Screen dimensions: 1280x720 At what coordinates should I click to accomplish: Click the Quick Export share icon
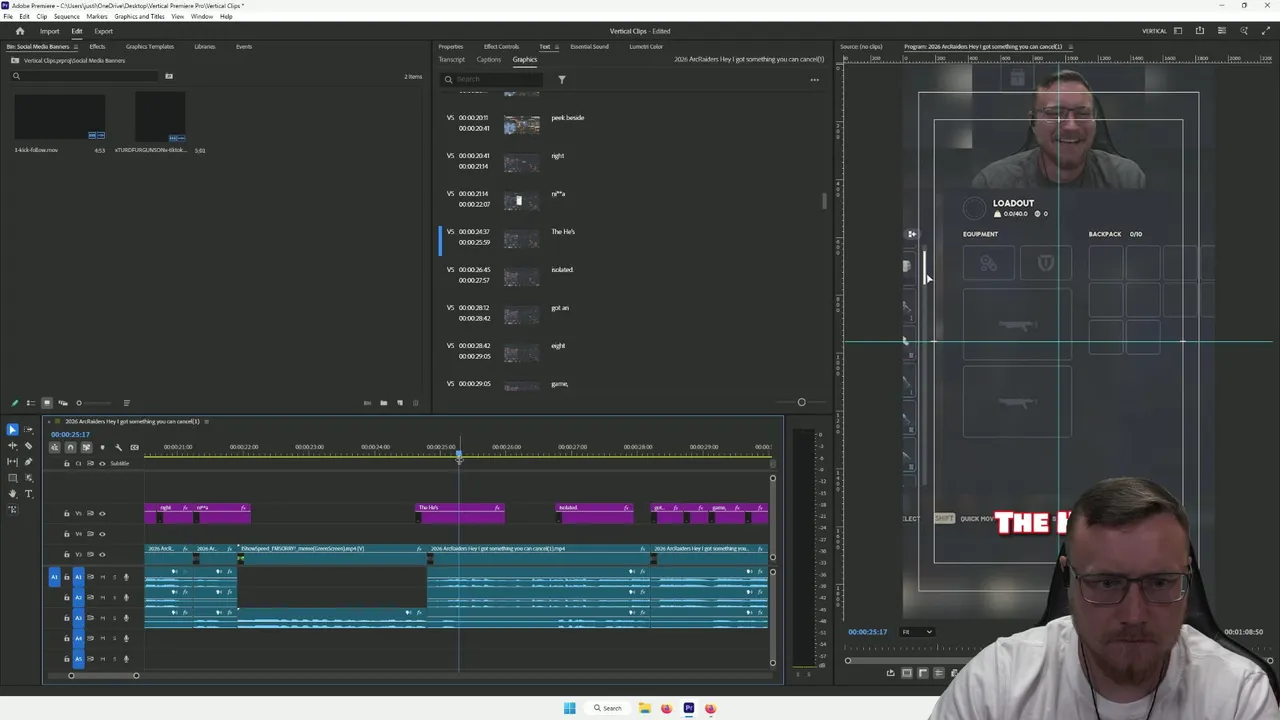(x=1200, y=31)
